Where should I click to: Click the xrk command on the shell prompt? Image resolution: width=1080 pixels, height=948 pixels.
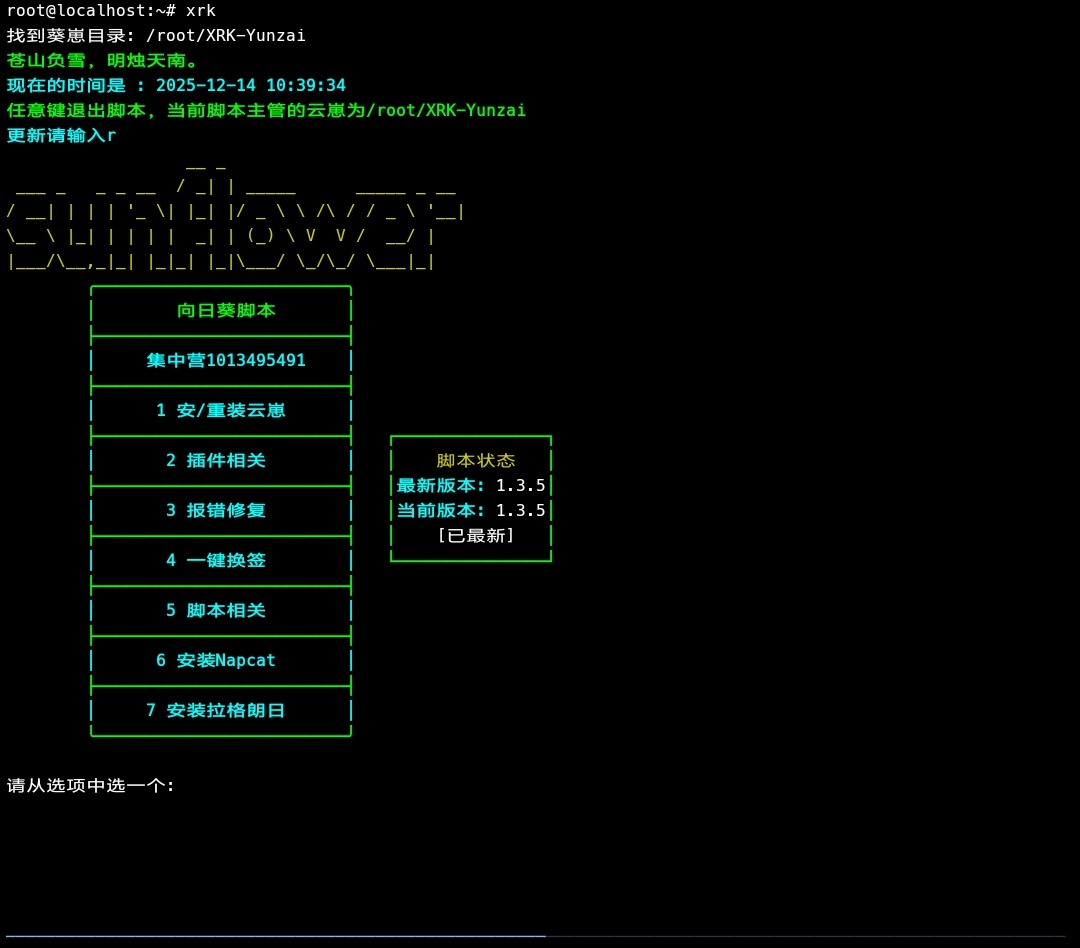pyautogui.click(x=201, y=11)
